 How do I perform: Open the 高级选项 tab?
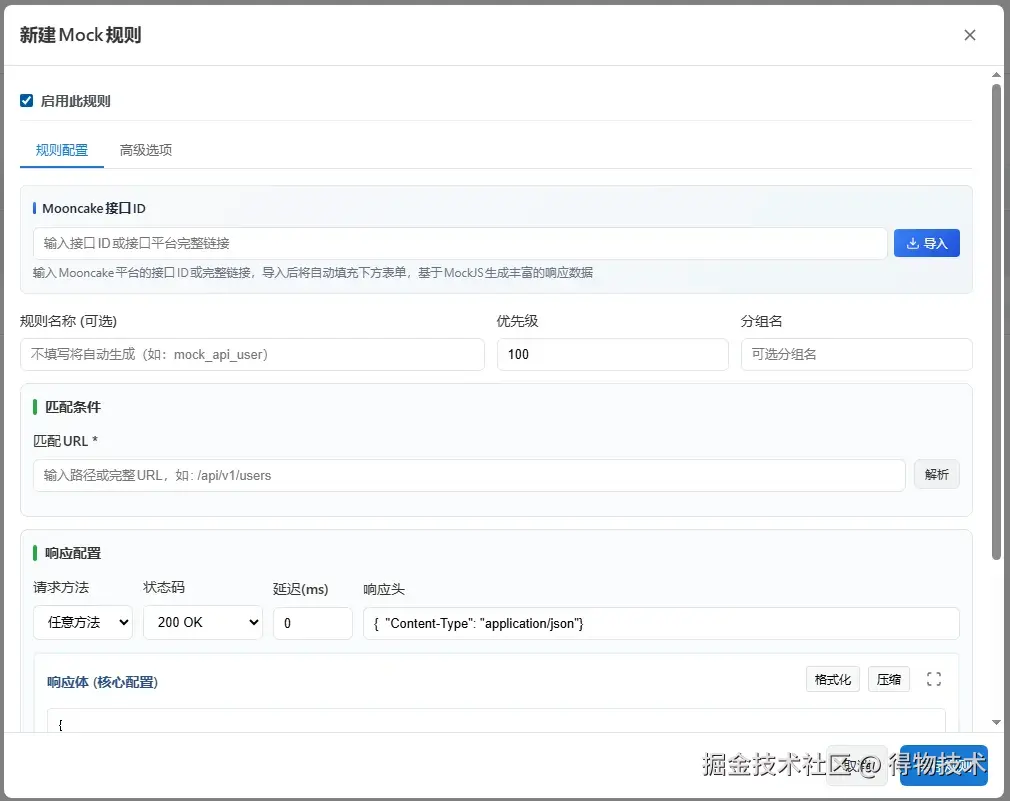146,150
